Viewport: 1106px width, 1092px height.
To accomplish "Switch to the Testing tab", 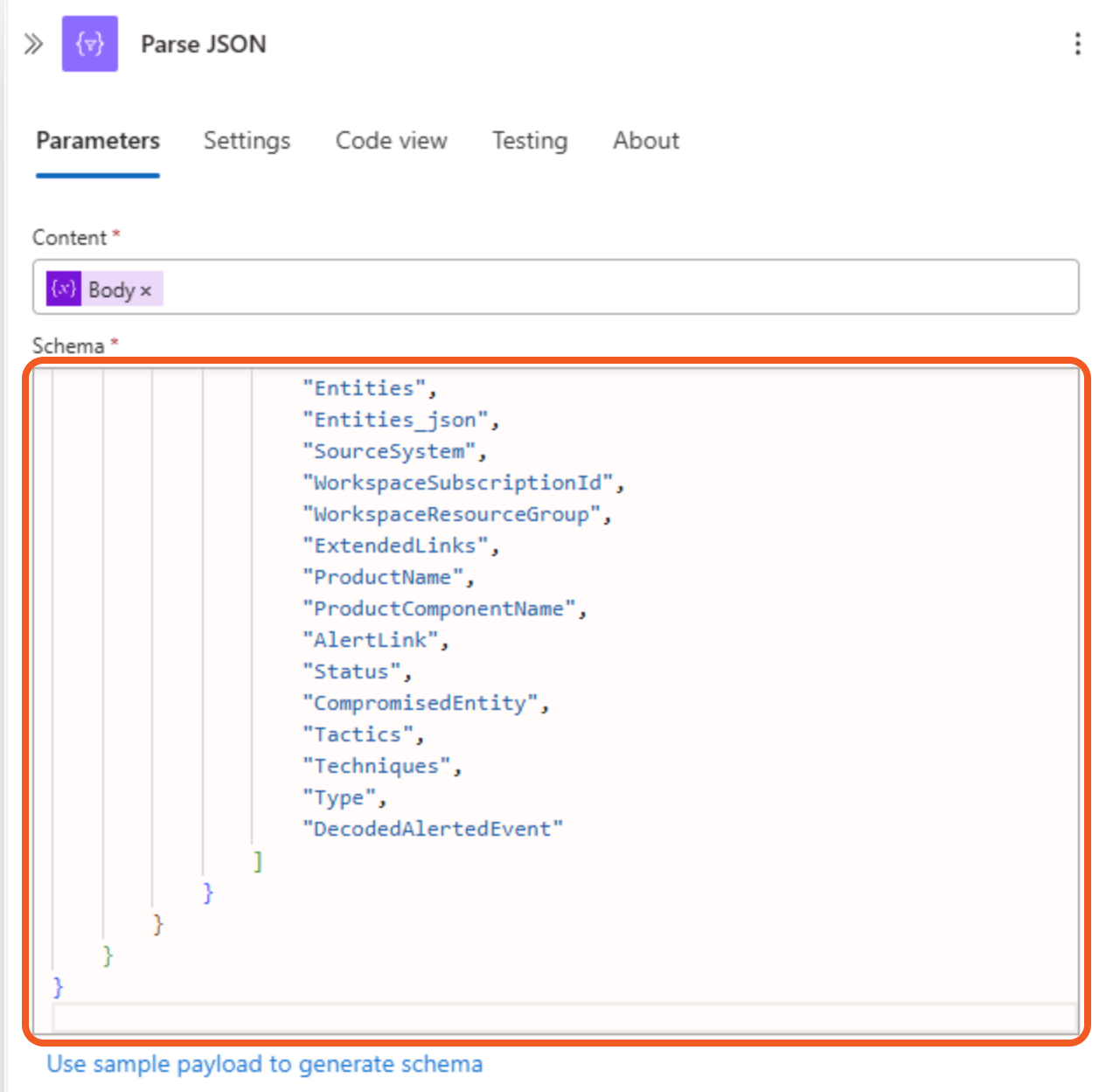I will [x=529, y=141].
